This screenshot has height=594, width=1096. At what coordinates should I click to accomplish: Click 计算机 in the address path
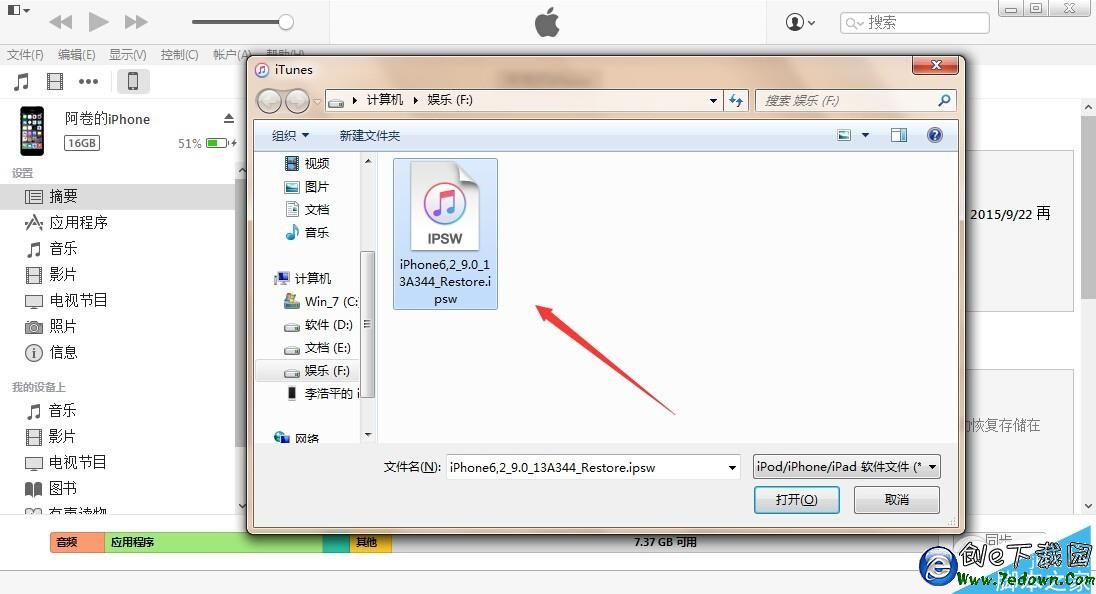click(385, 100)
